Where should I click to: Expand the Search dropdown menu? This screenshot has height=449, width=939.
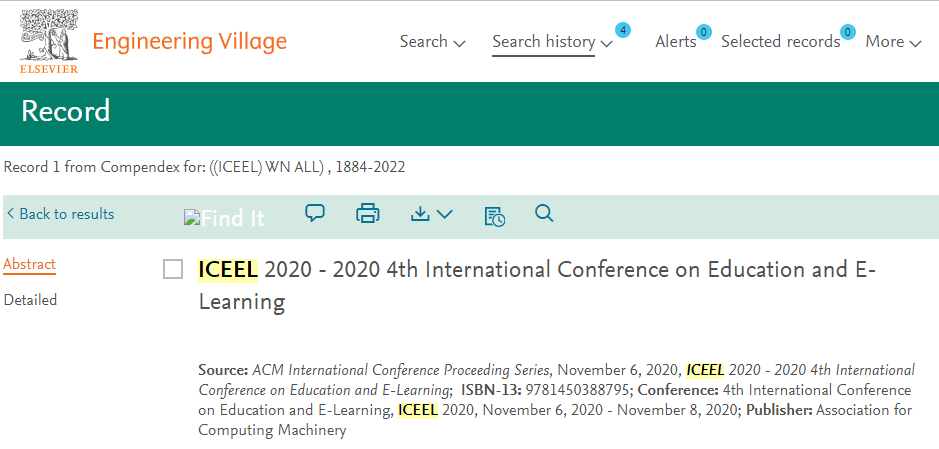tap(432, 42)
